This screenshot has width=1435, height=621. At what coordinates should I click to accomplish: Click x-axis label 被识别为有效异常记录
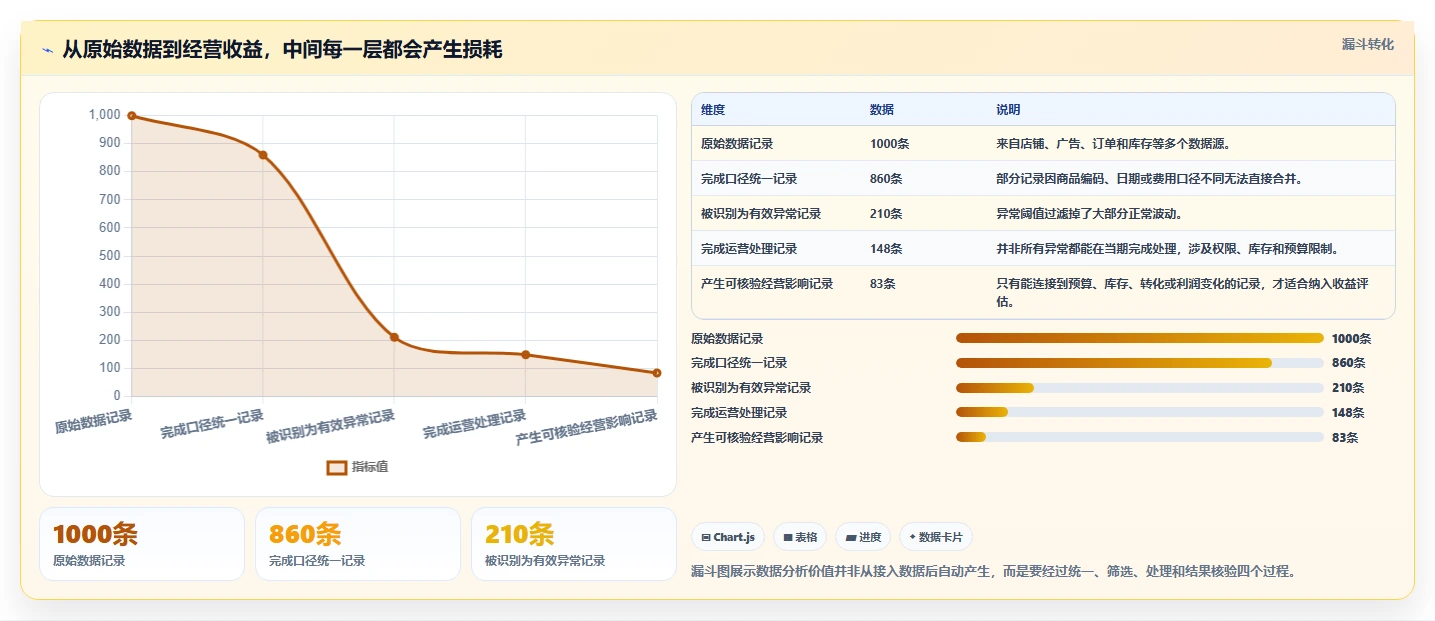(331, 426)
